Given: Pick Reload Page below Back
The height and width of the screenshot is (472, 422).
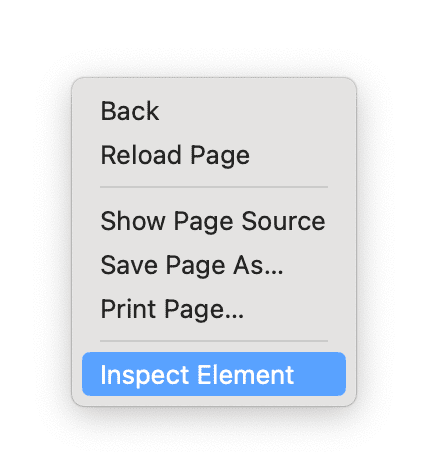Looking at the screenshot, I should click(214, 155).
